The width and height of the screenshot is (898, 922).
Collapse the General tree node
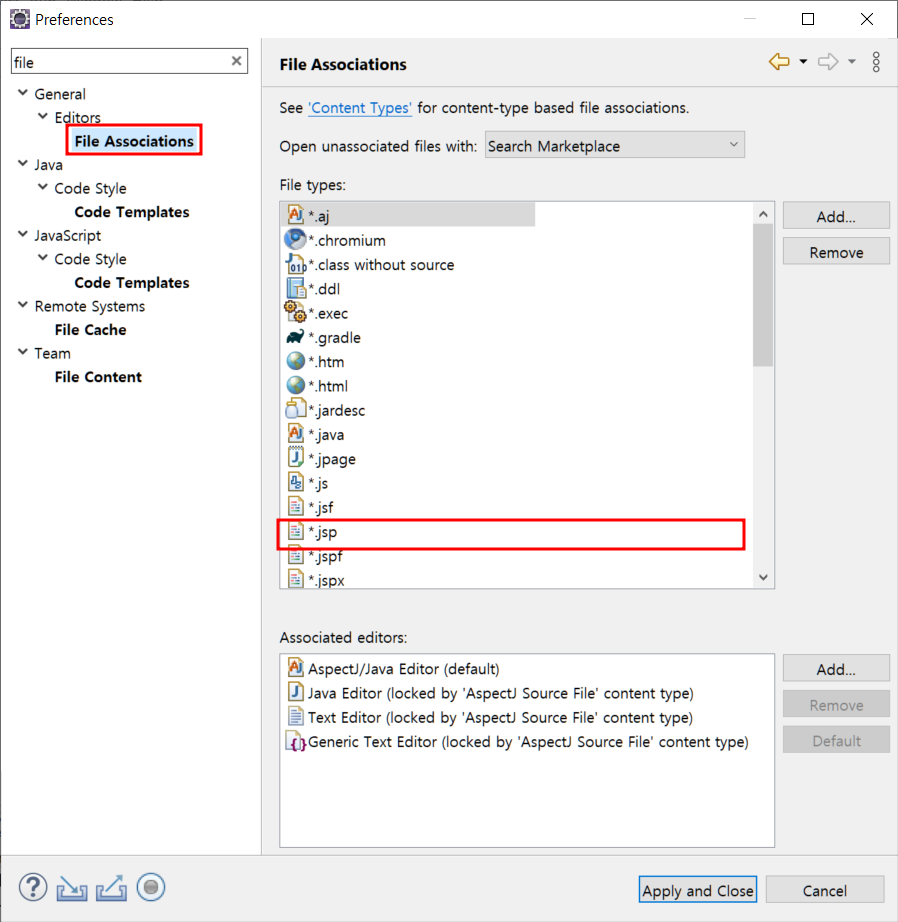tap(23, 93)
